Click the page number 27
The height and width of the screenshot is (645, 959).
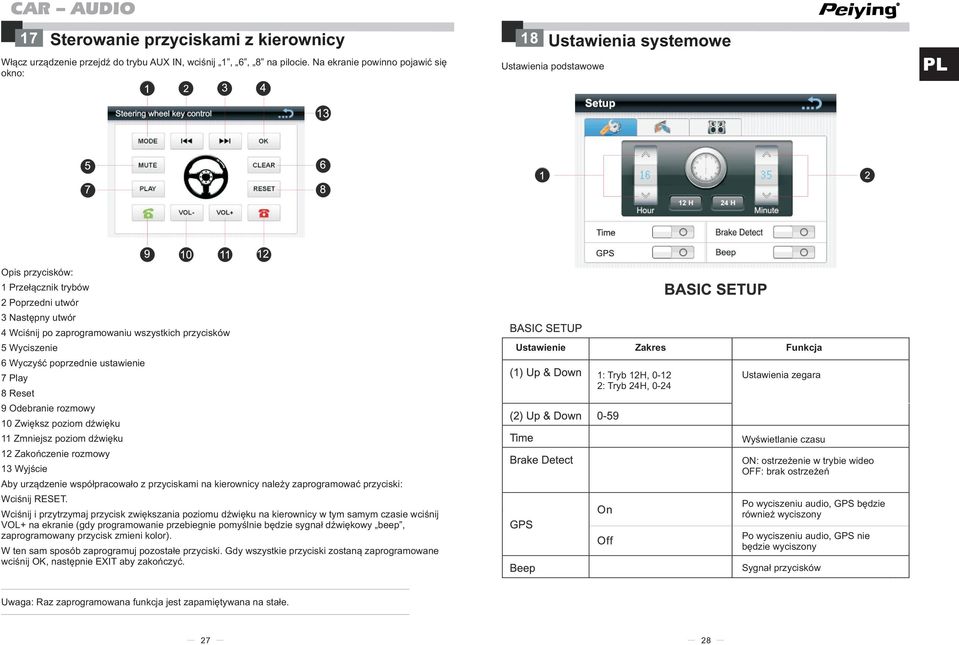point(206,640)
